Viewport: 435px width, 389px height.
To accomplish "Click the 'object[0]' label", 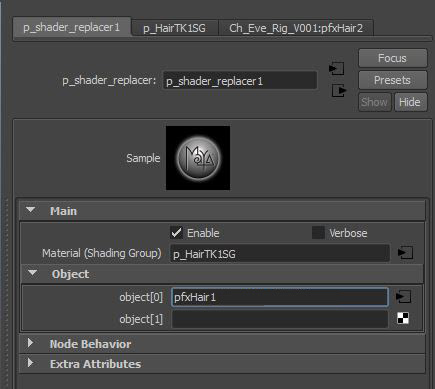I will [x=141, y=297].
